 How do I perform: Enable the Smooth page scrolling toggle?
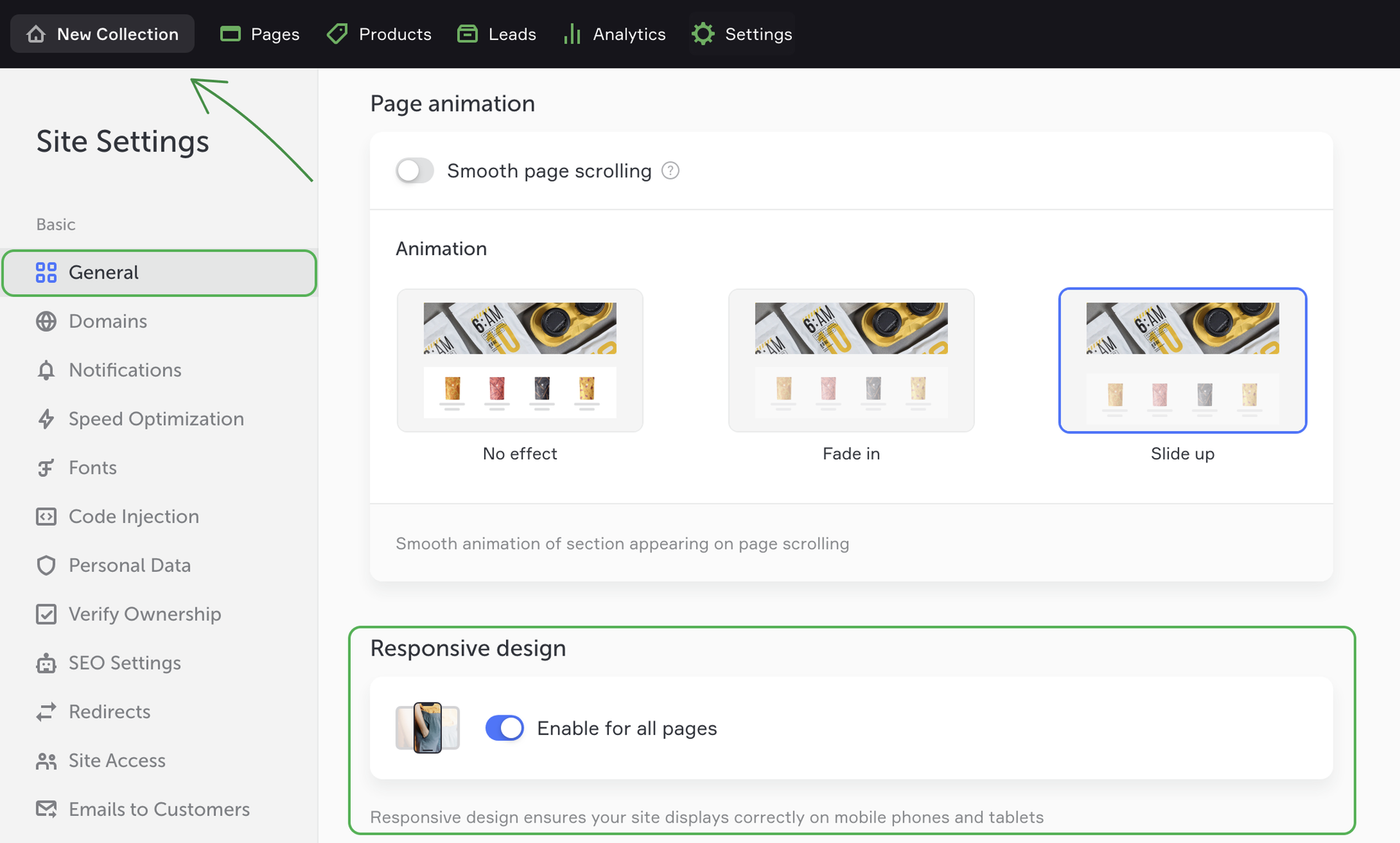(415, 171)
